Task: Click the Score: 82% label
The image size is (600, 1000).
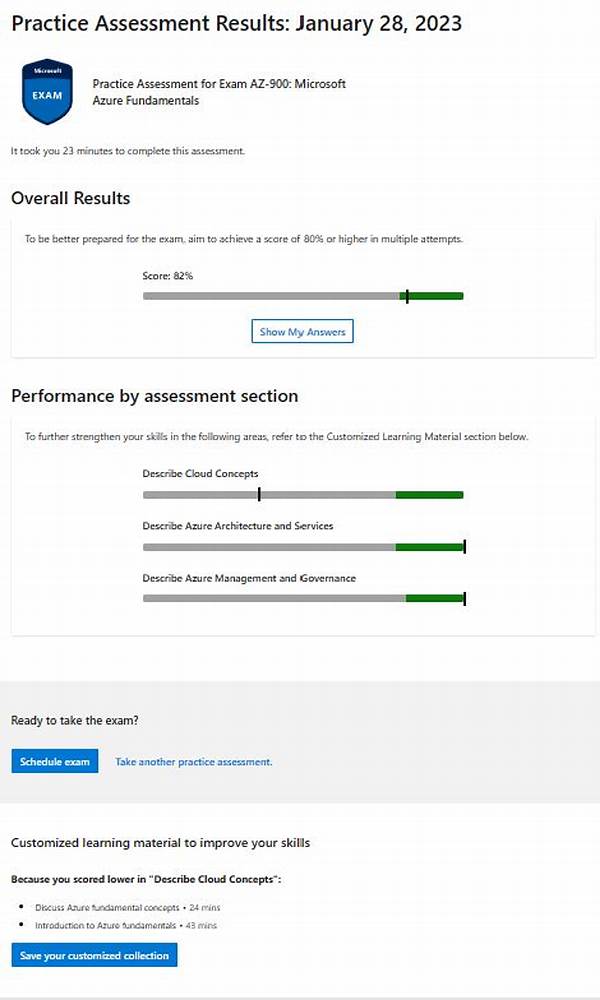Action: [168, 275]
